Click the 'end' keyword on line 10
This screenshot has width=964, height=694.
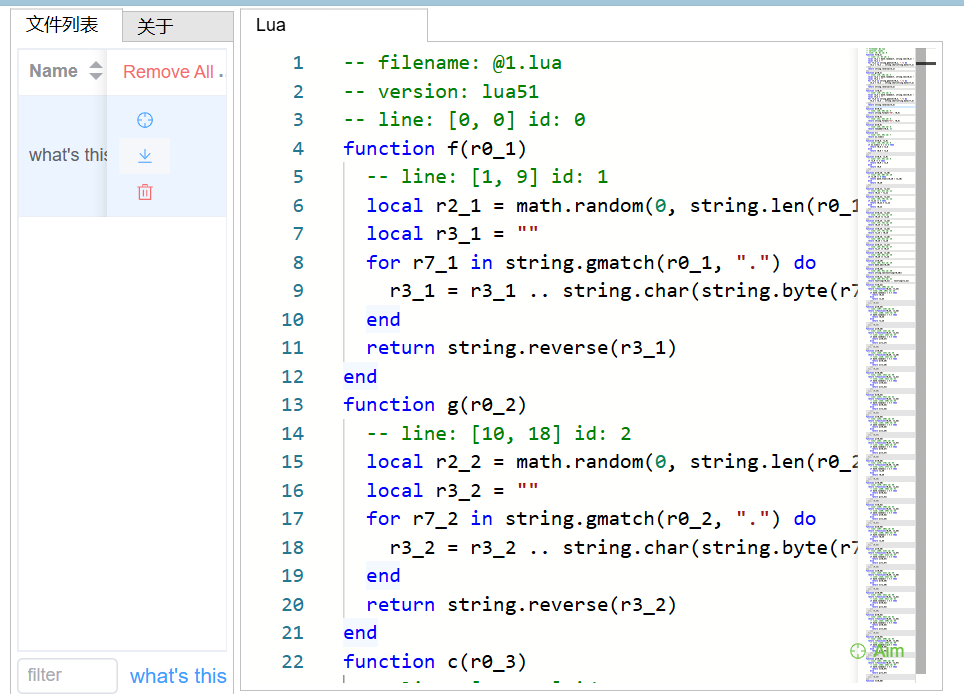tap(383, 320)
